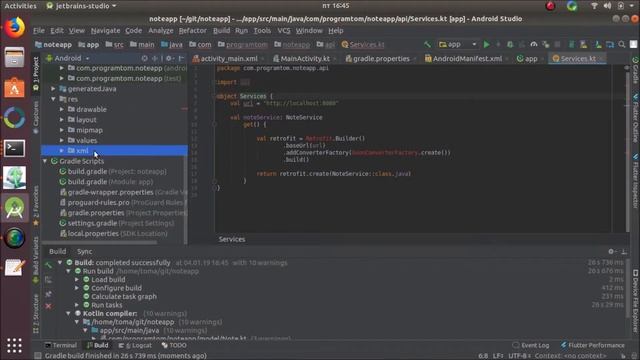The height and width of the screenshot is (360, 640).
Task: Click the jetbrains-studio app menu
Action: (81, 6)
